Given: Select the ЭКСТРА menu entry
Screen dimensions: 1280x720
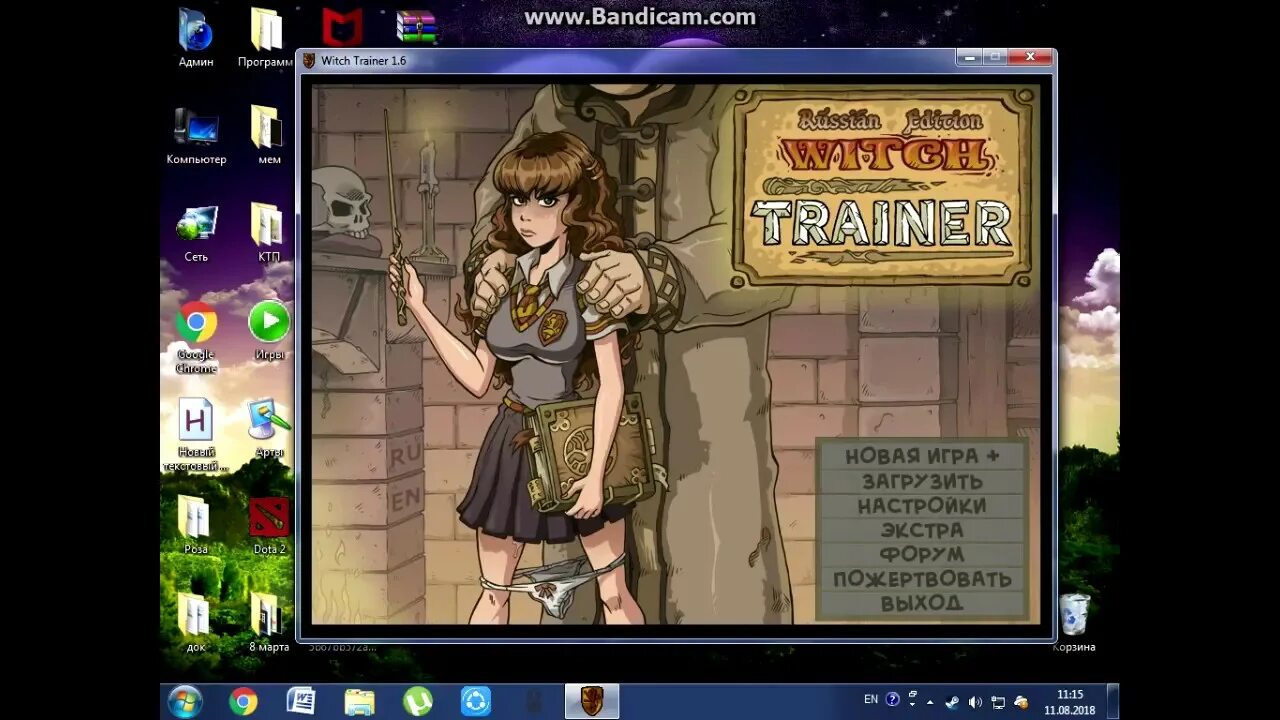Looking at the screenshot, I should tap(922, 530).
